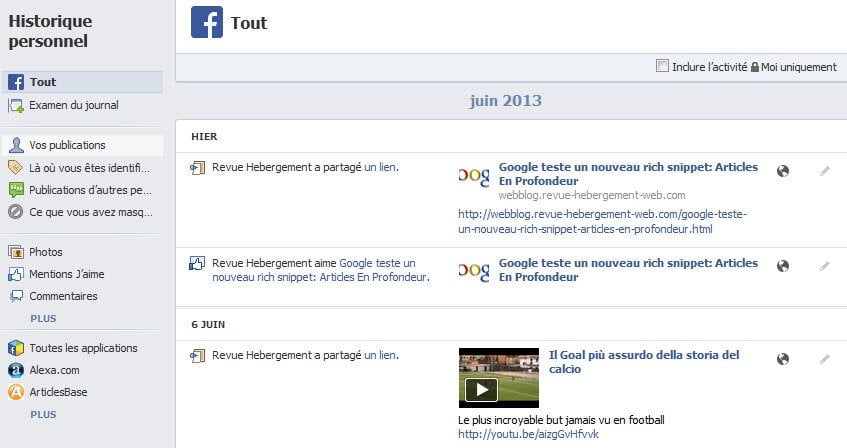Open Photos in the activity sidebar
The height and width of the screenshot is (448, 847).
click(x=46, y=252)
